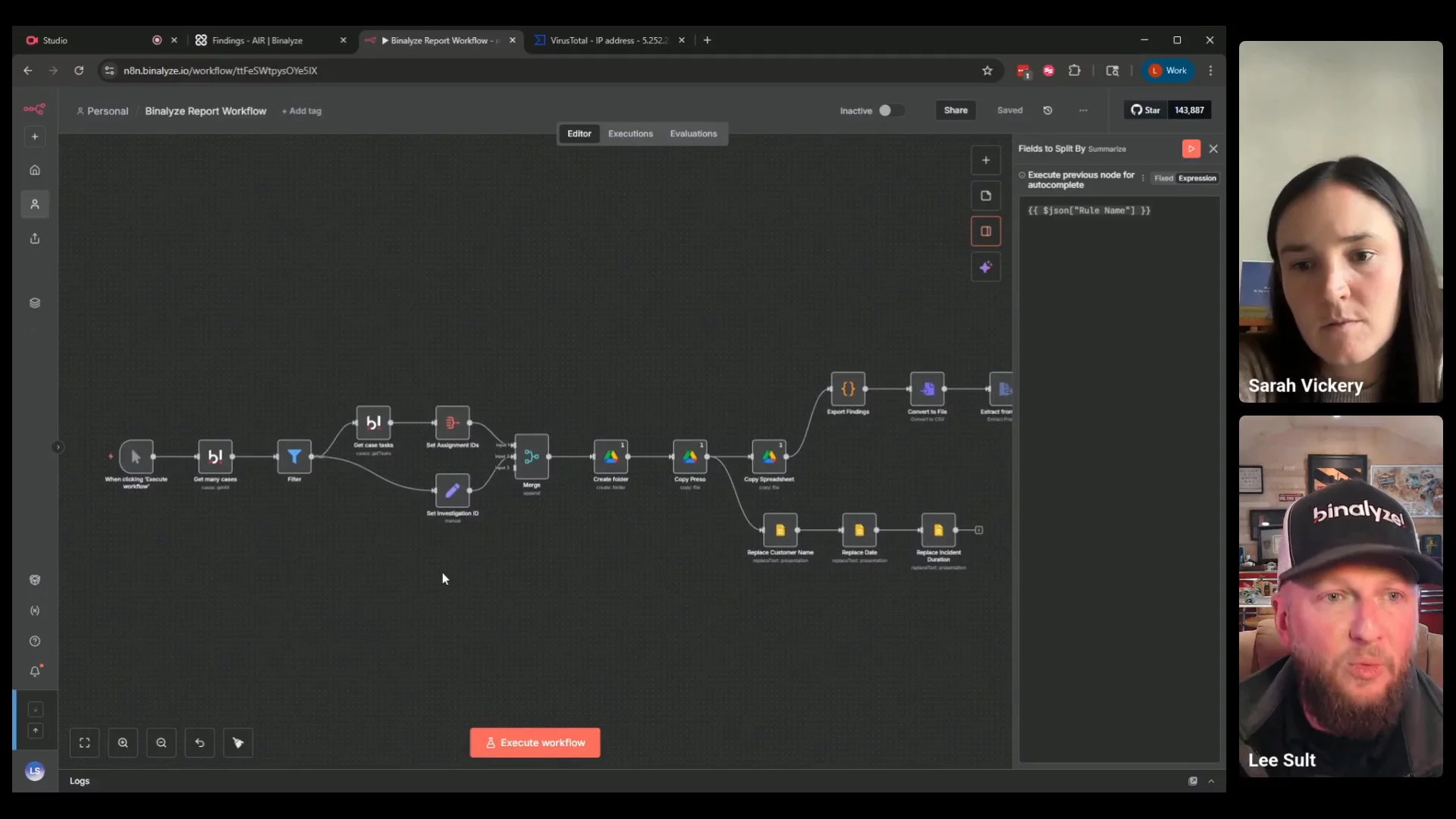Click the Set Investigation ID edit node
The image size is (1456, 819).
pyautogui.click(x=453, y=491)
